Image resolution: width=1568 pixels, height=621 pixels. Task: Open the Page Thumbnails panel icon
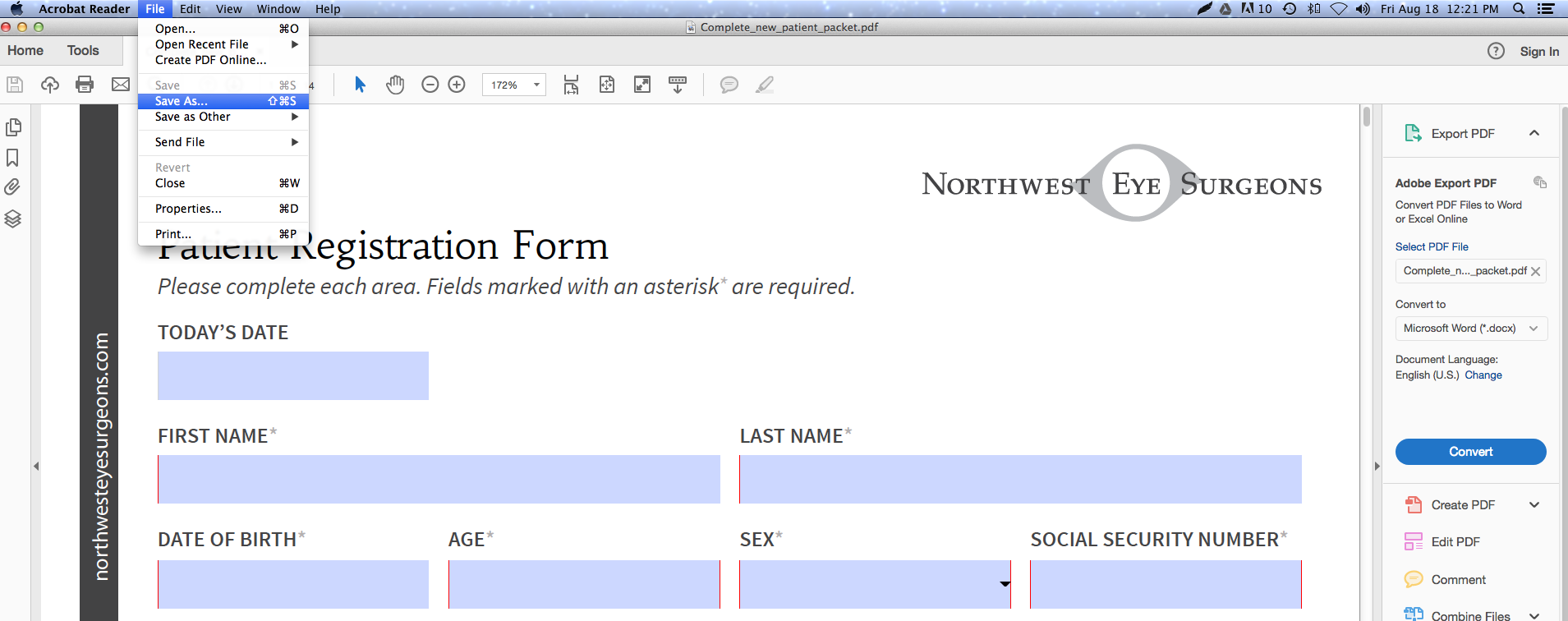[13, 127]
